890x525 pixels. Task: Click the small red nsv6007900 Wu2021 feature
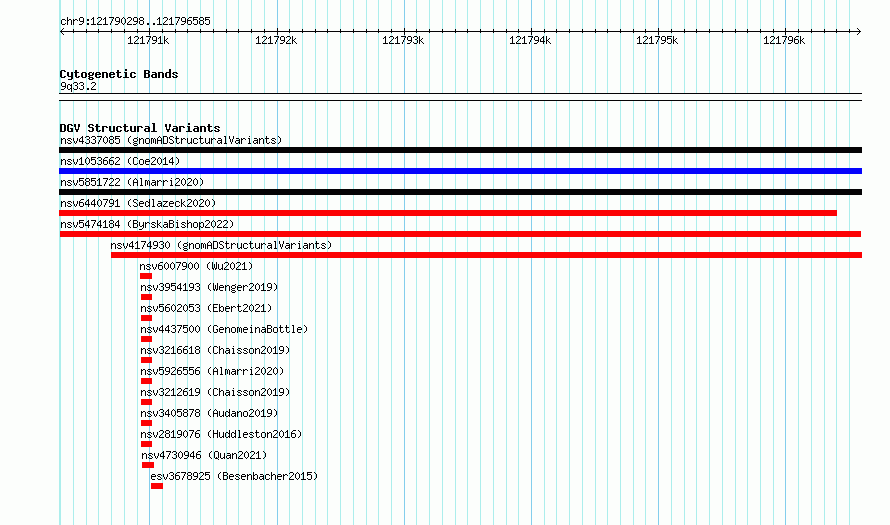point(146,276)
